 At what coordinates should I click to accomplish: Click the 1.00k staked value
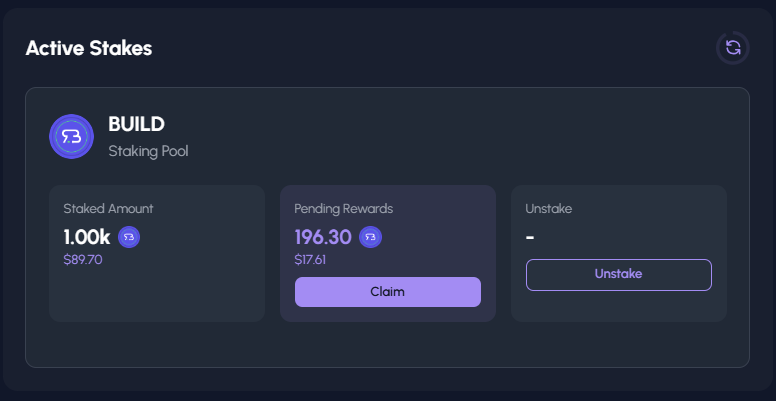pos(87,237)
